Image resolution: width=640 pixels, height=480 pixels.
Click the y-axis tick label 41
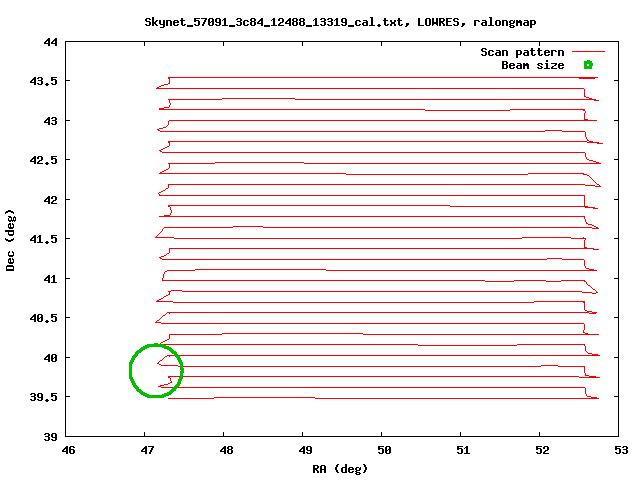[x=51, y=279]
